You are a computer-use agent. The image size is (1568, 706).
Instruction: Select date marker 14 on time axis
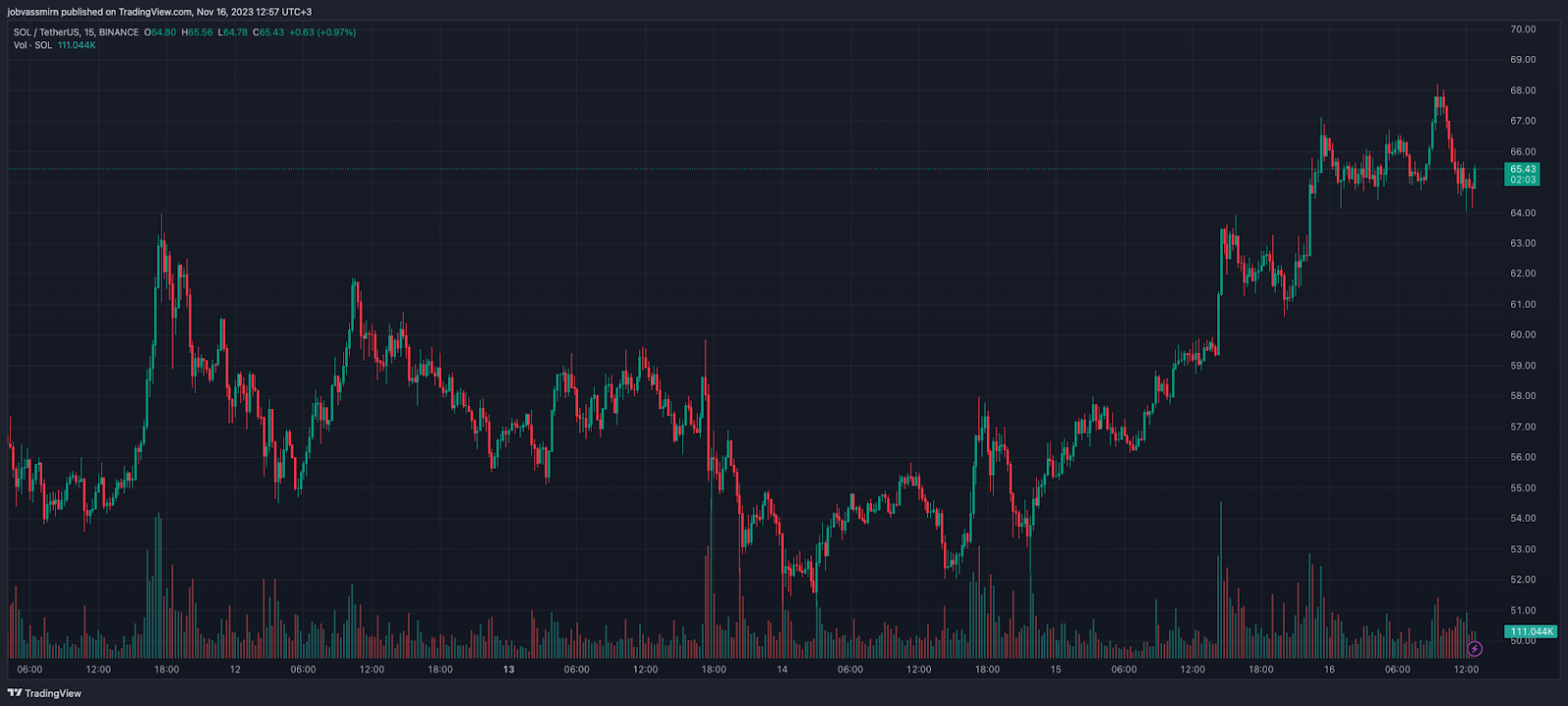[782, 670]
